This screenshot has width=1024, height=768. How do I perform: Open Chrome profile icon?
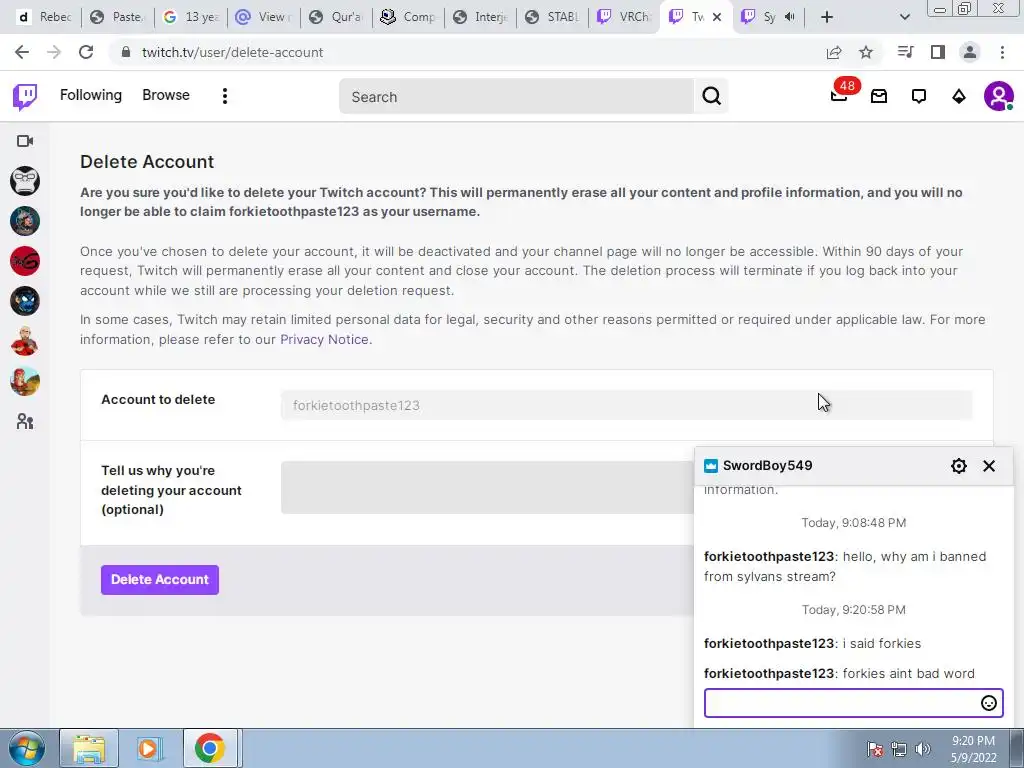click(x=970, y=52)
